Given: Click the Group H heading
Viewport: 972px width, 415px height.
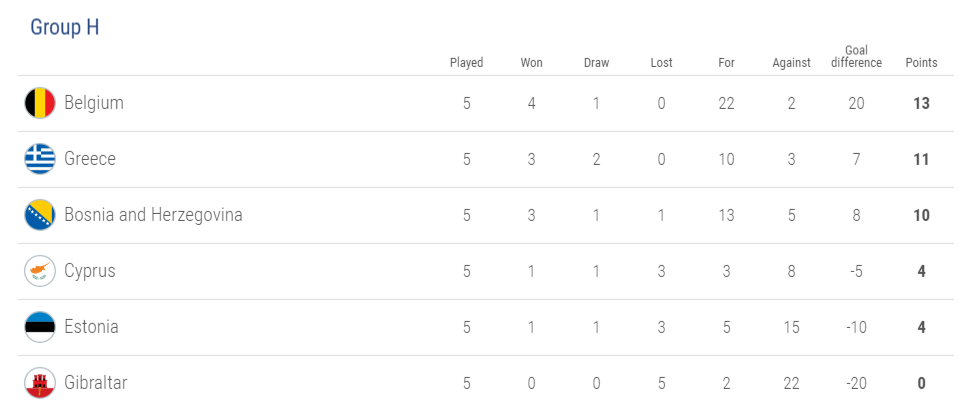Looking at the screenshot, I should (65, 28).
